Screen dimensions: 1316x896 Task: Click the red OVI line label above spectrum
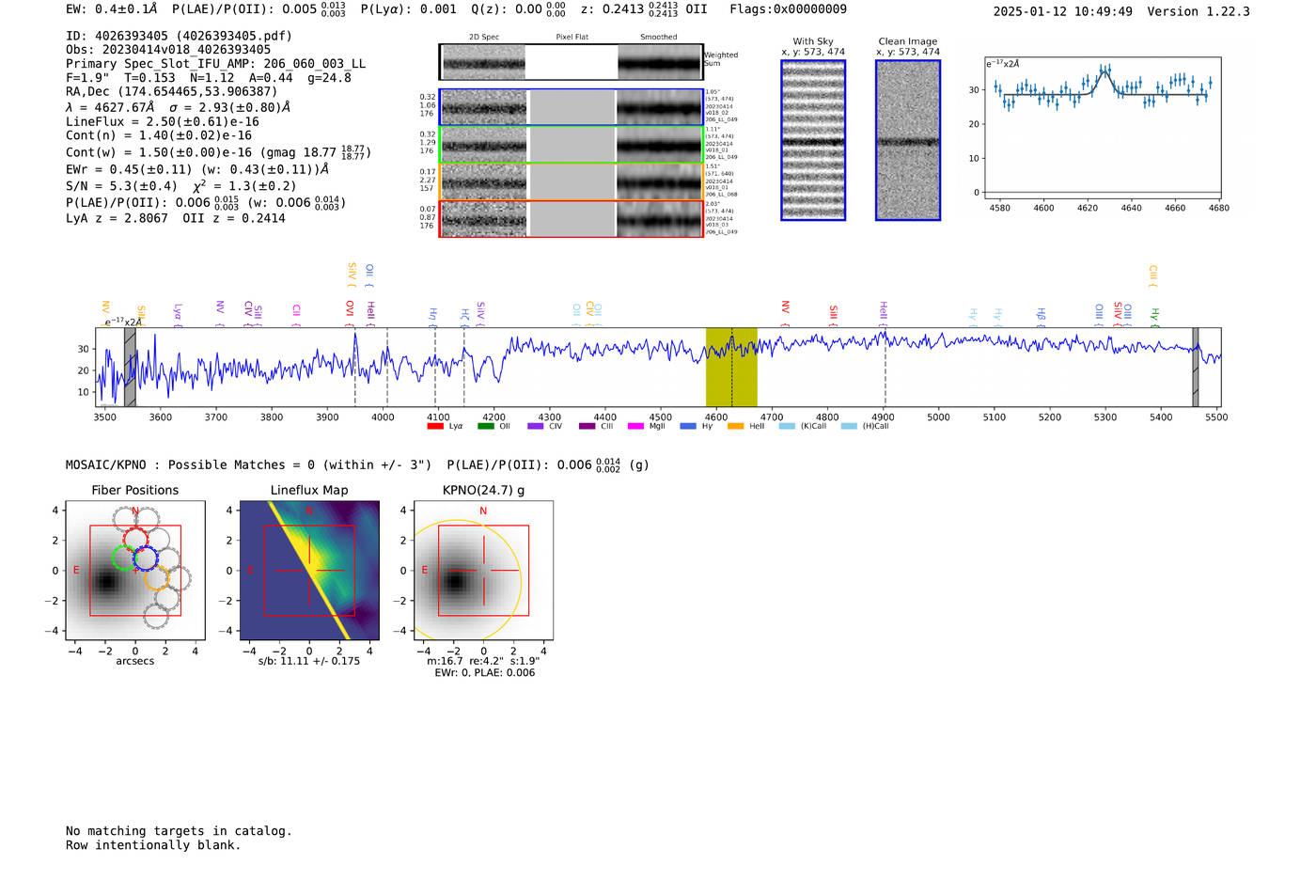[x=350, y=309]
